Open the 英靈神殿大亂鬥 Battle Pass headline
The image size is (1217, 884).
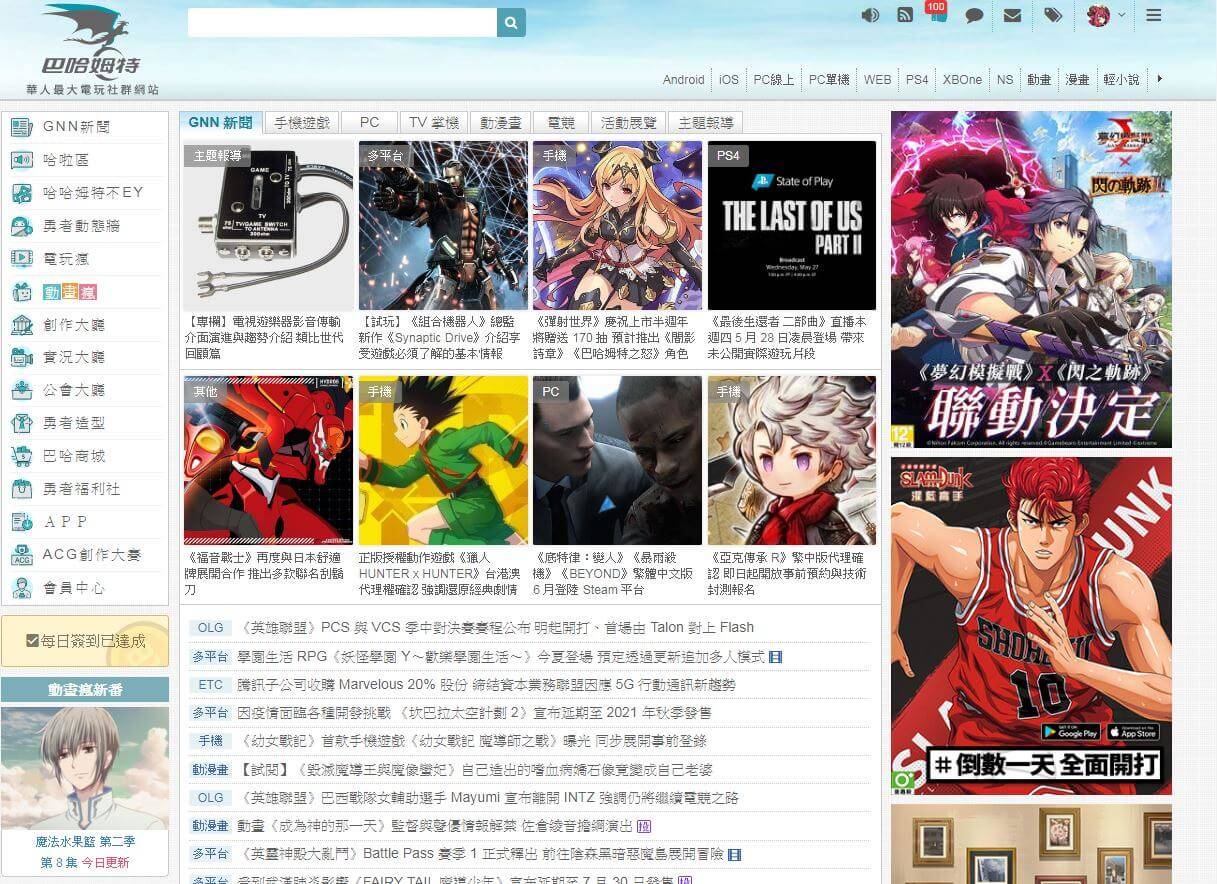coord(482,855)
